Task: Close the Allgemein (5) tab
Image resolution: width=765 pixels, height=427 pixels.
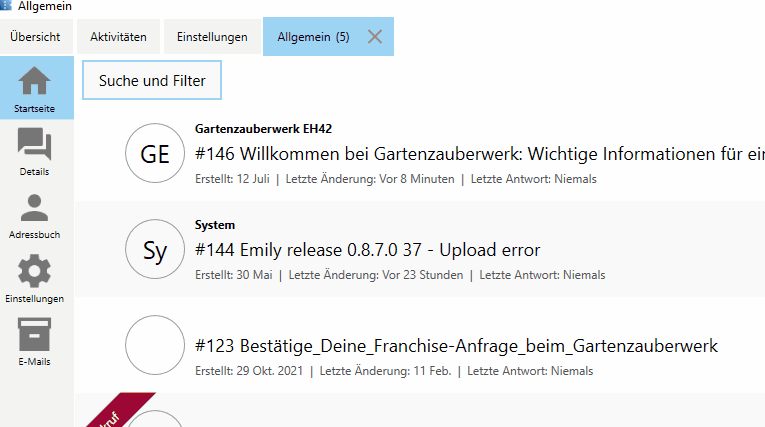Action: point(375,37)
